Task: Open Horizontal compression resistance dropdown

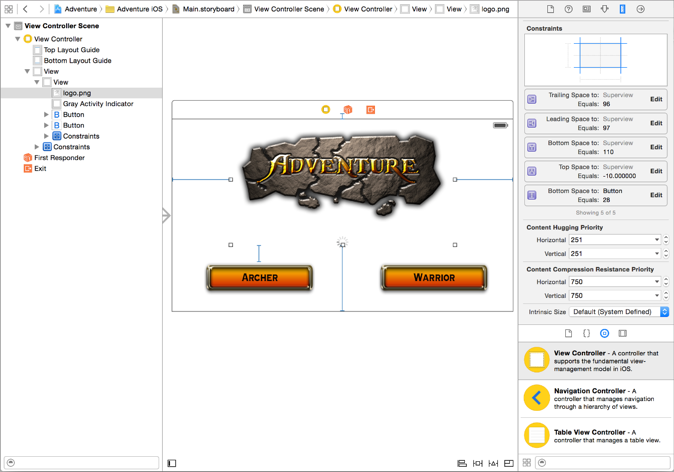Action: [657, 282]
